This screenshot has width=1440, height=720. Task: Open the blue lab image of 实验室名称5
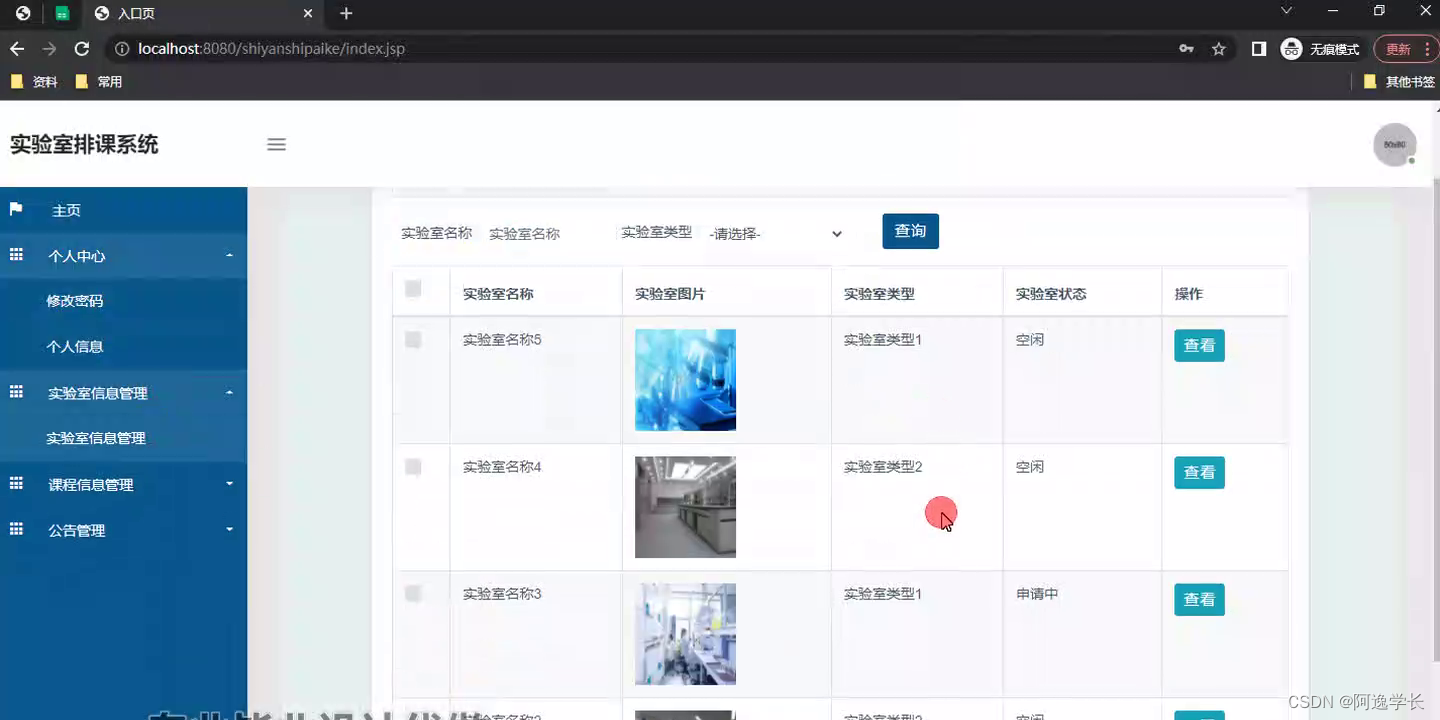pos(685,380)
